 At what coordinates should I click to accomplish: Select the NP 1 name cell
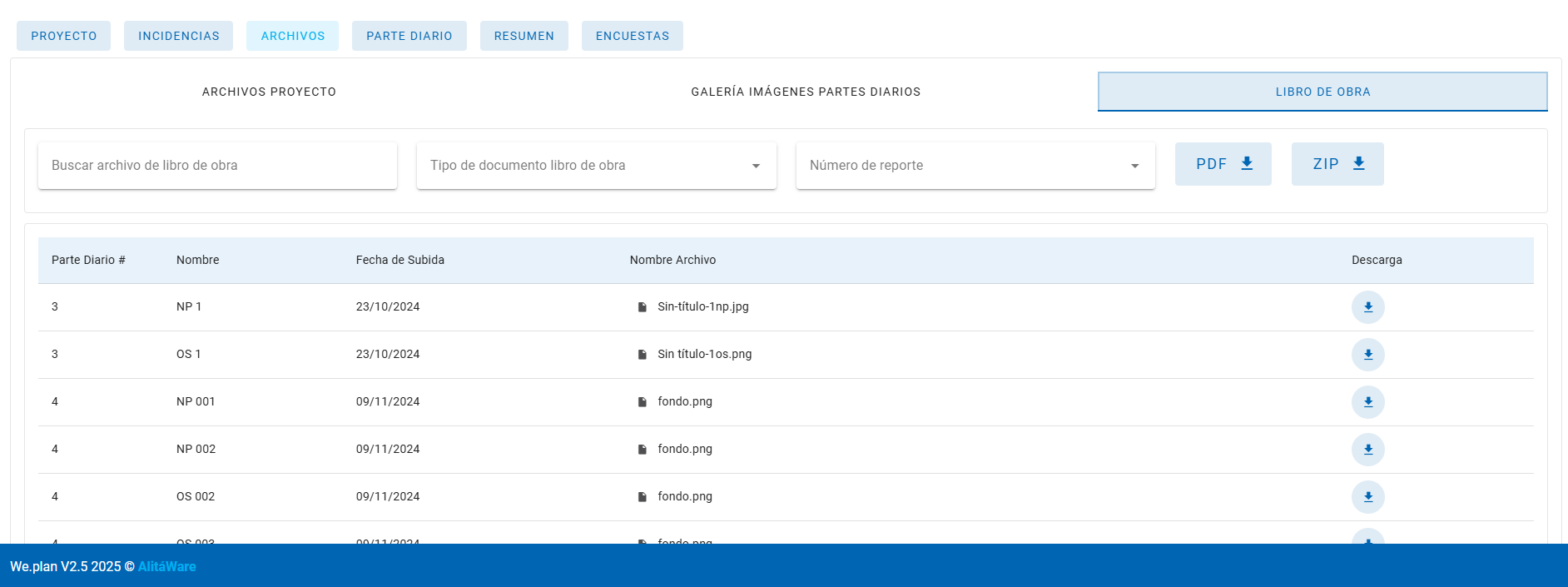pyautogui.click(x=189, y=306)
